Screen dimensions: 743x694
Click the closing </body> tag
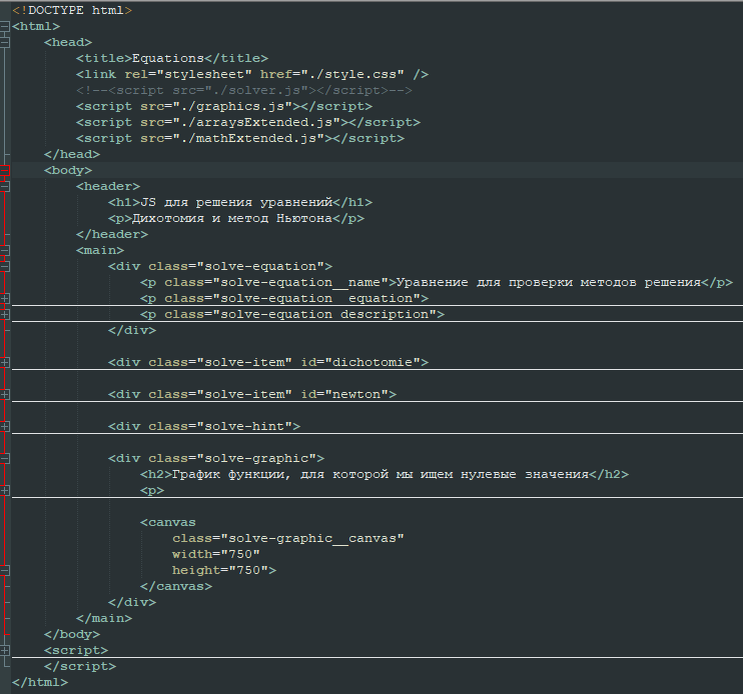point(72,634)
